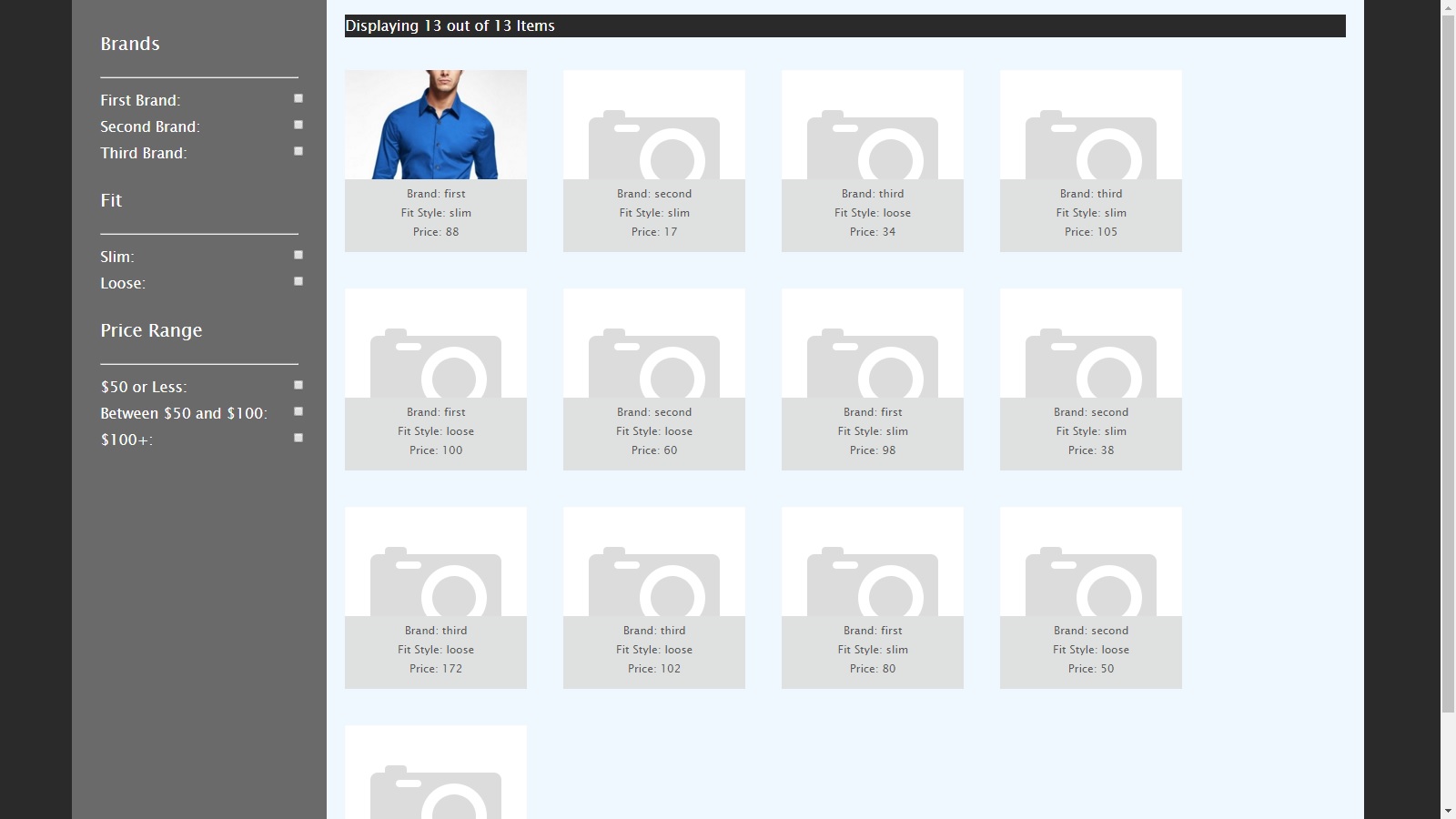Click the Price Range section heading
The image size is (1456, 819).
[151, 330]
